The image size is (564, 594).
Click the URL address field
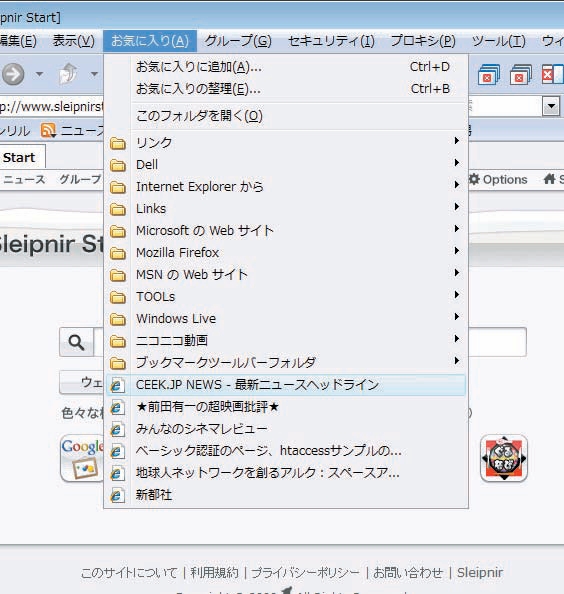pyautogui.click(x=52, y=107)
